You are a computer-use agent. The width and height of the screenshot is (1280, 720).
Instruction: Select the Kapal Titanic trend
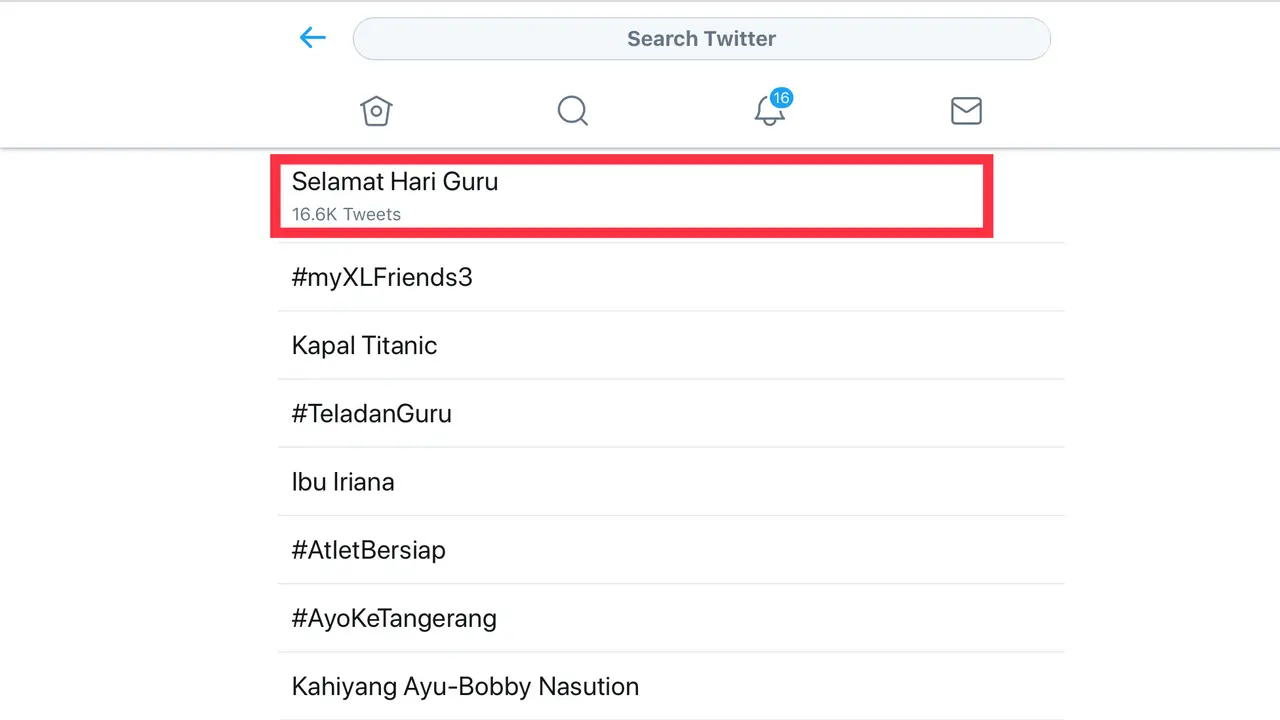671,345
